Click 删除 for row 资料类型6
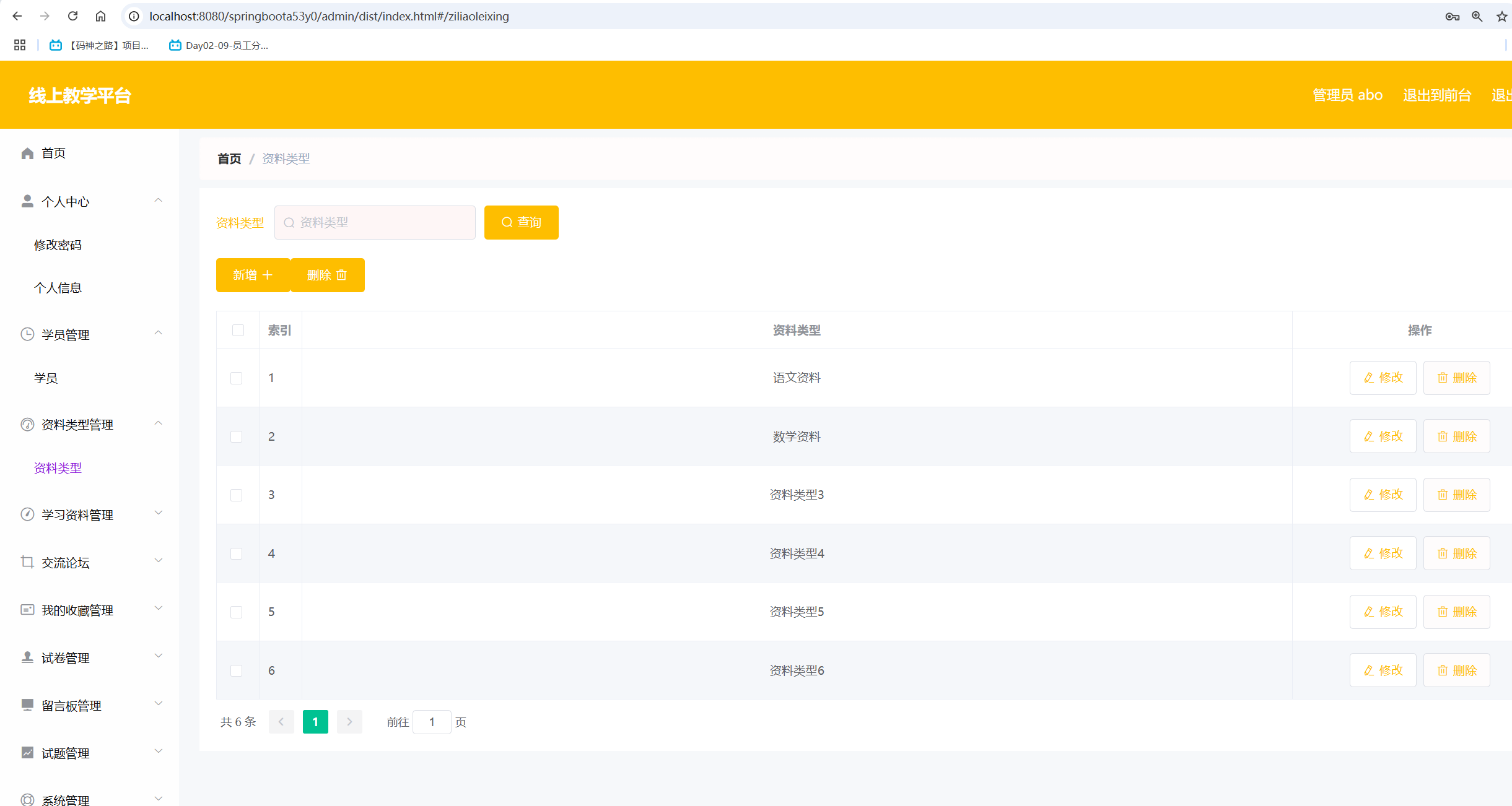The image size is (1512, 806). 1456,670
